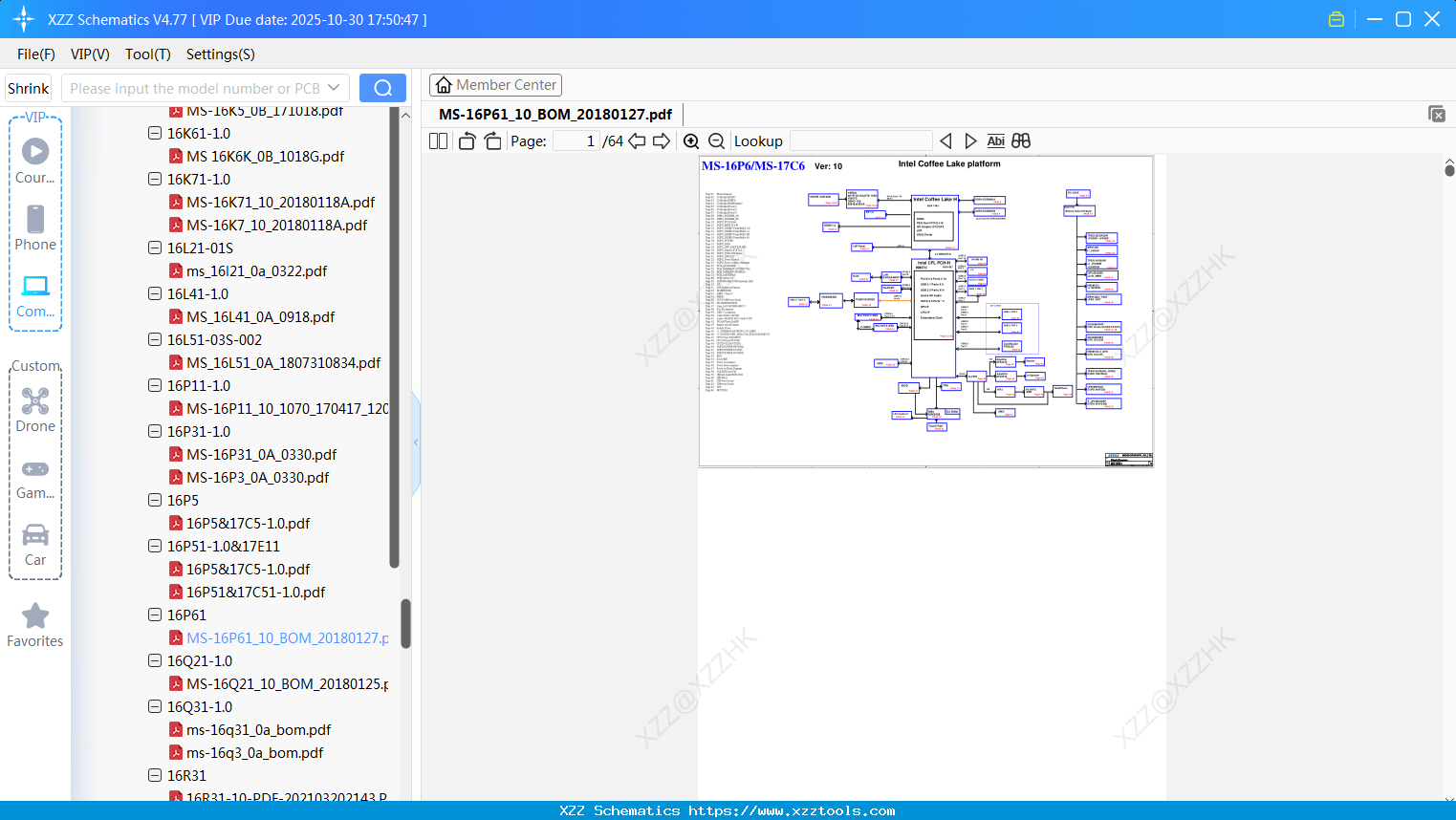Click the Lookup text field
The height and width of the screenshot is (820, 1456).
860,141
